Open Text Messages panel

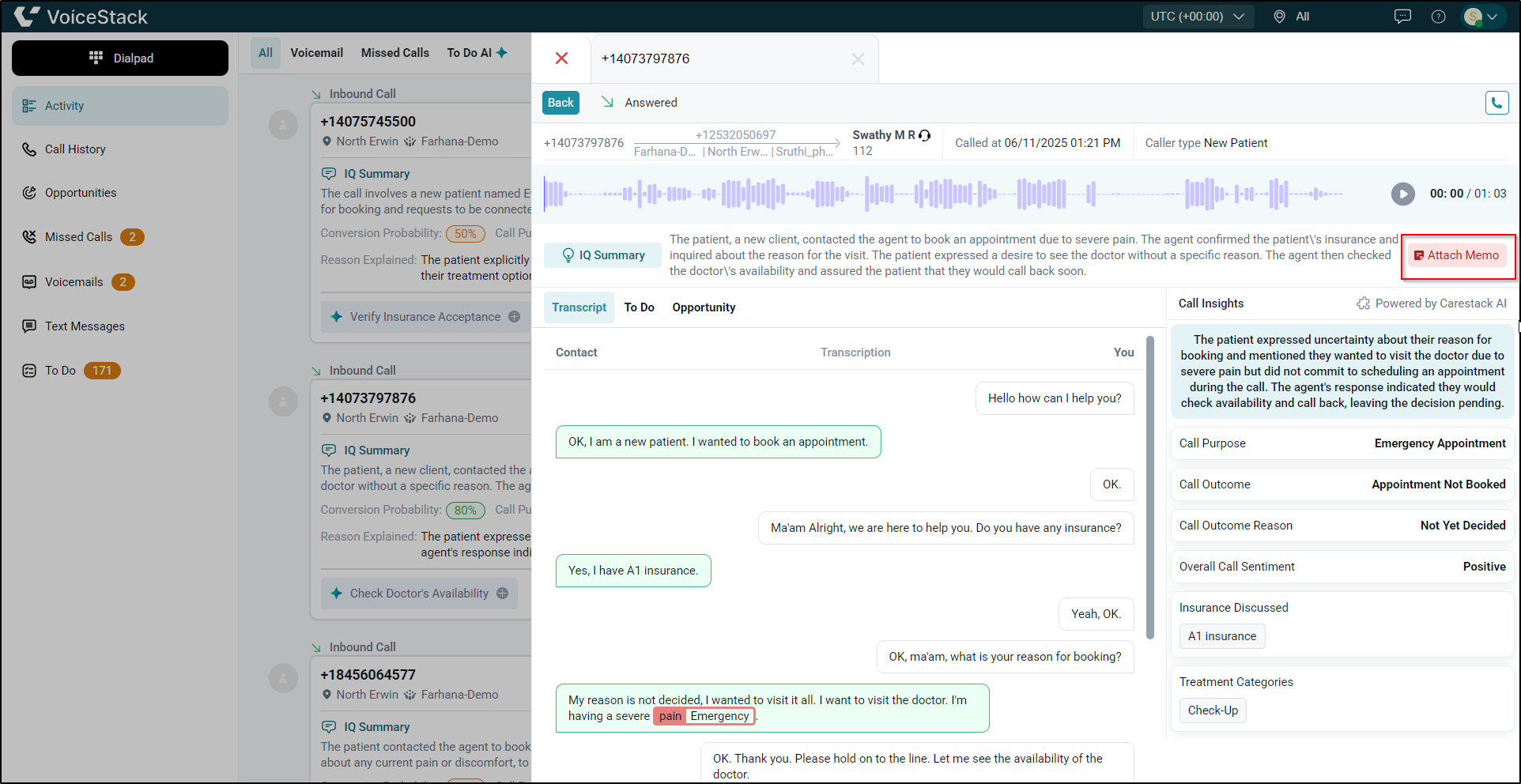(x=85, y=326)
